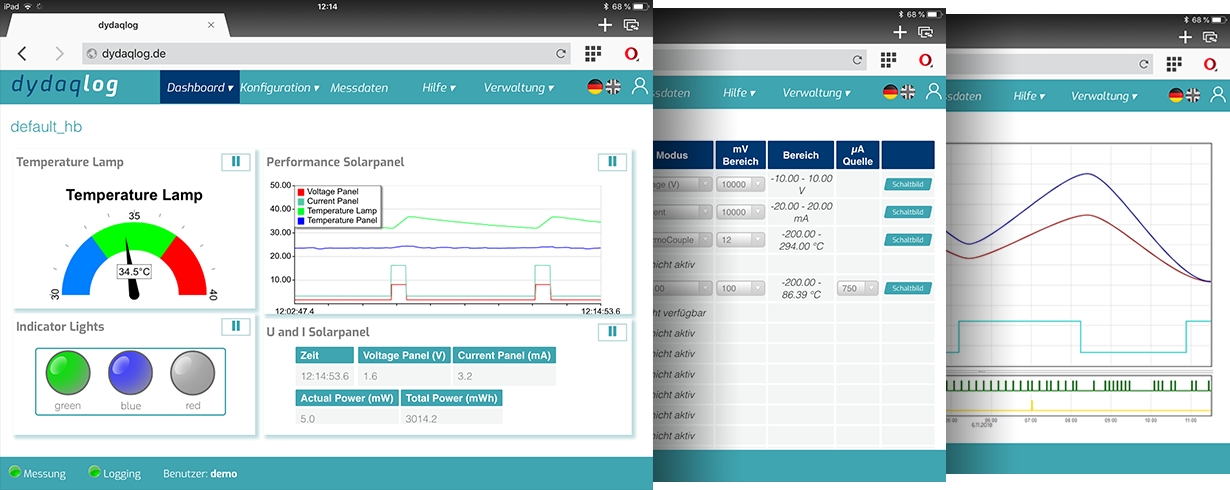
Task: Select the blue indicator light
Action: click(x=130, y=372)
